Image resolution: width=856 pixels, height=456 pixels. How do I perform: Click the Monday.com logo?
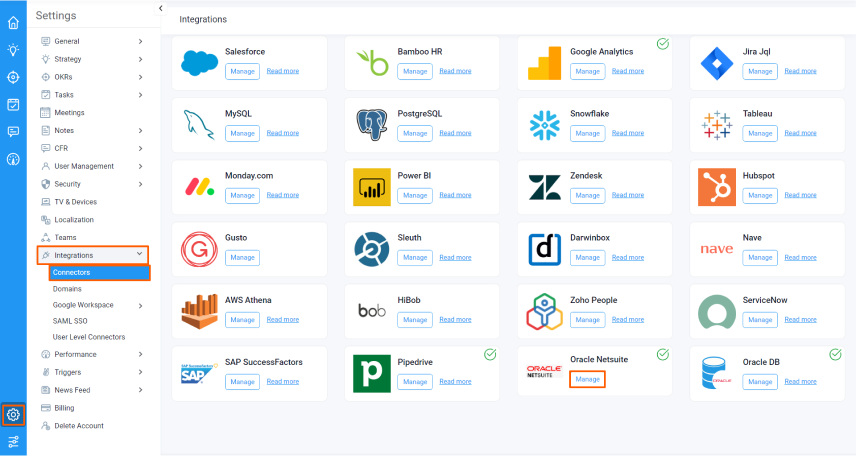(199, 187)
